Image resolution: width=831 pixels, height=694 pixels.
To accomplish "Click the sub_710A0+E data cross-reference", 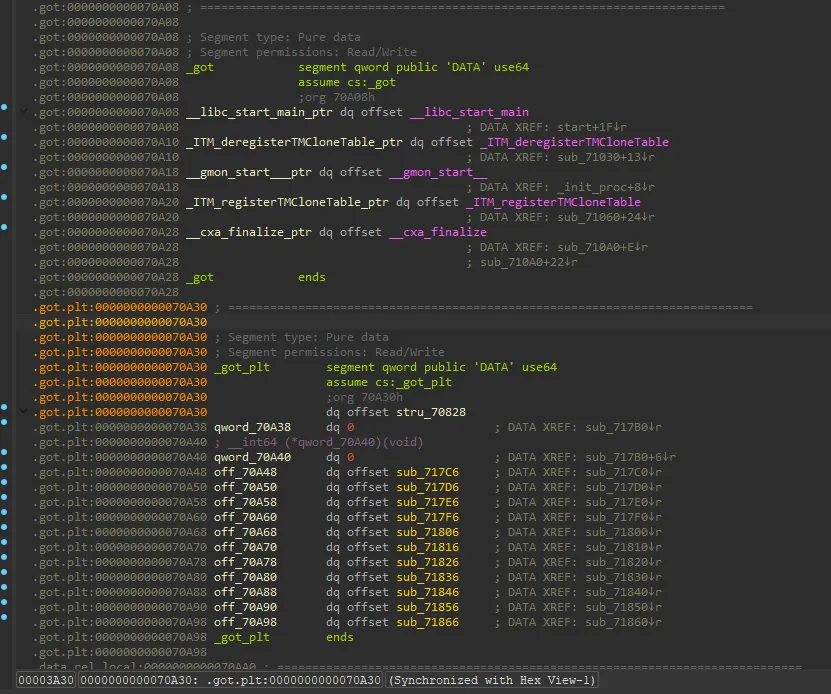I will (602, 247).
